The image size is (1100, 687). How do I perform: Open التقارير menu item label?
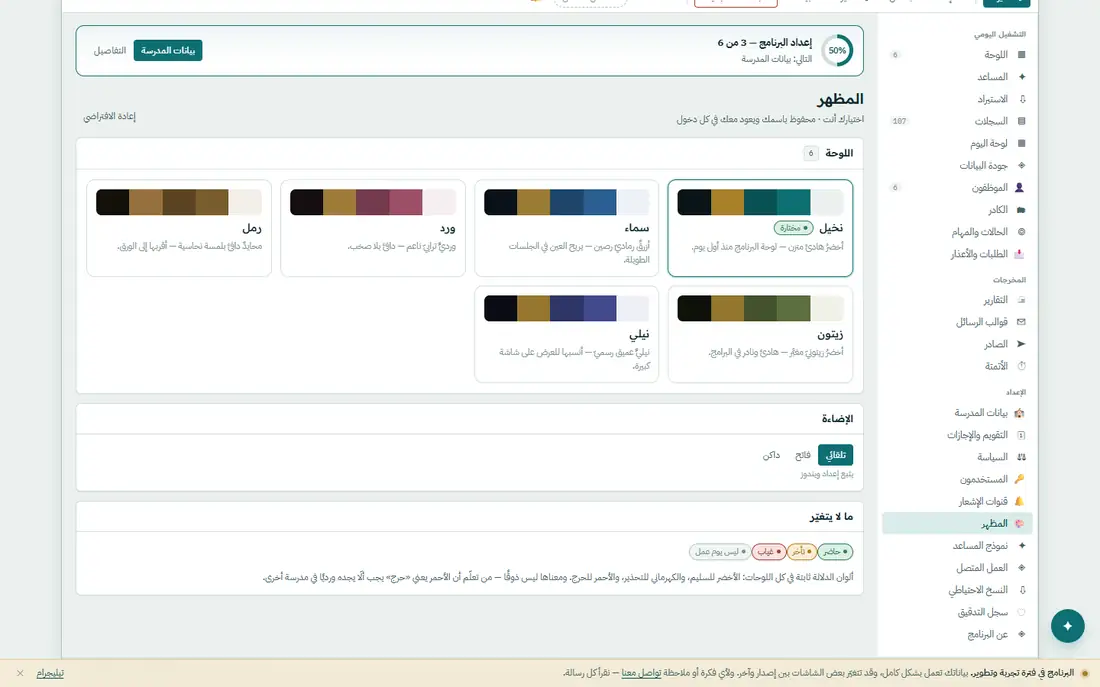tap(995, 300)
